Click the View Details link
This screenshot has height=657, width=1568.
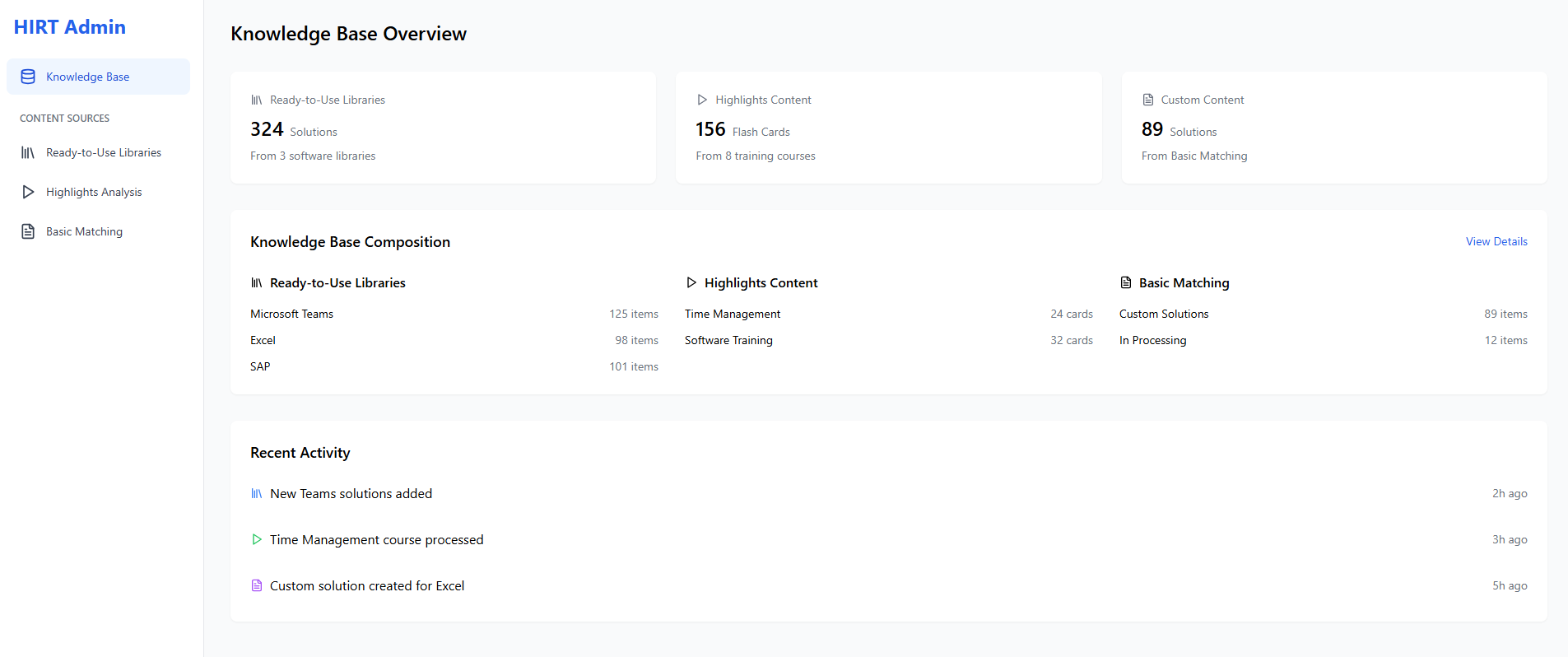click(x=1496, y=241)
